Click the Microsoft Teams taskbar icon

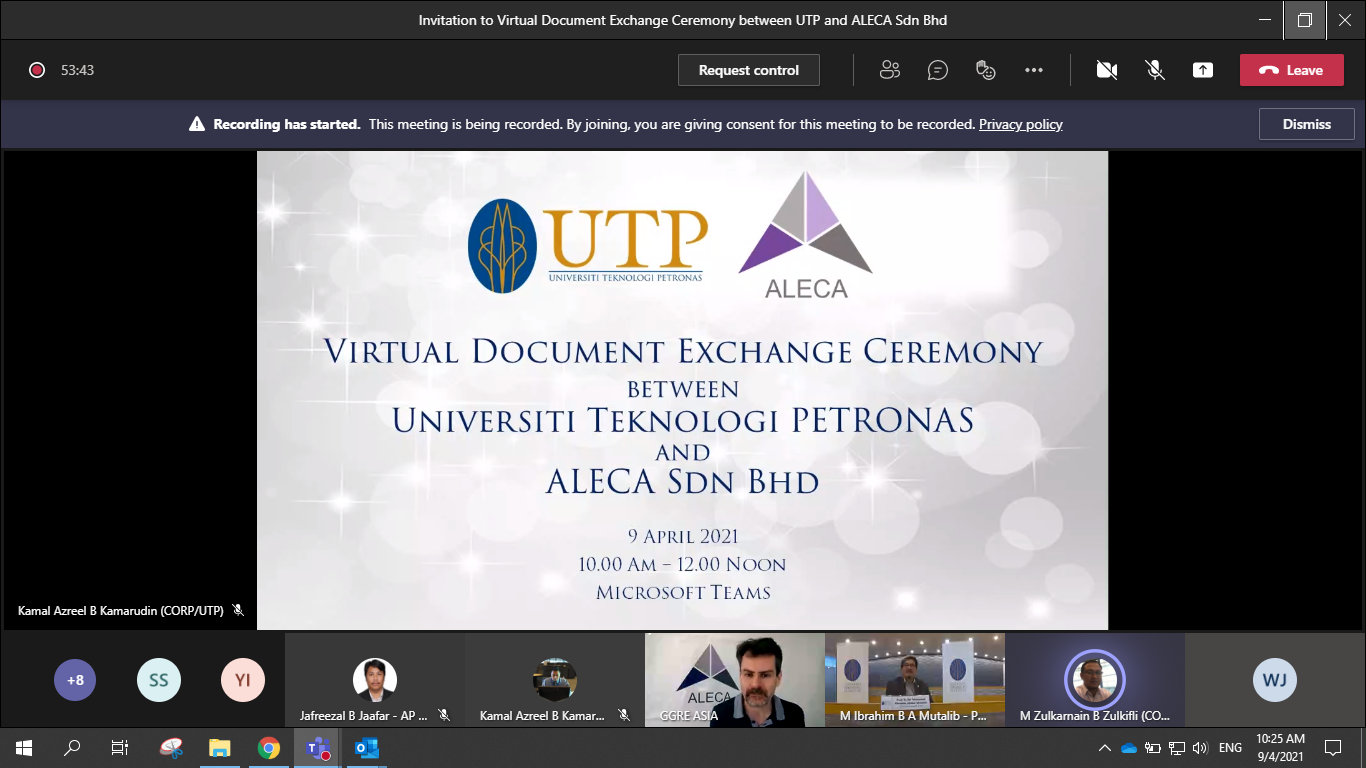point(317,748)
